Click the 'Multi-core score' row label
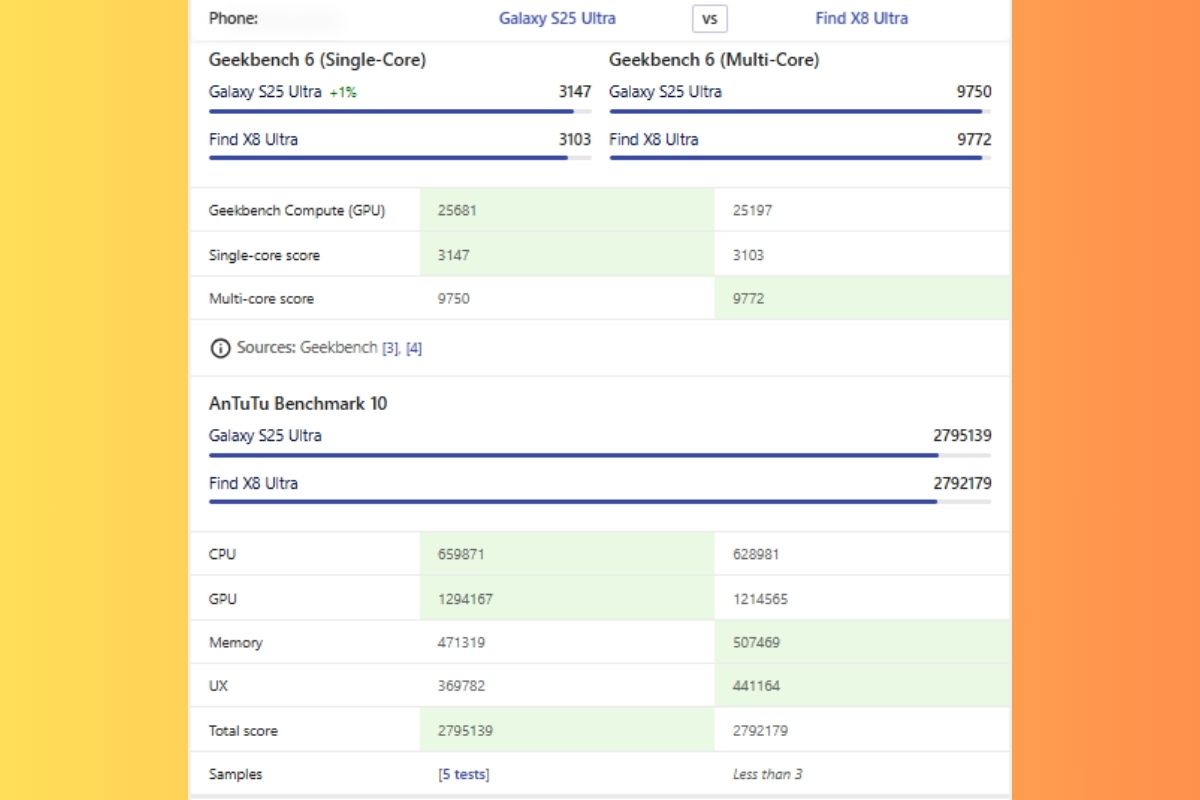The height and width of the screenshot is (800, 1200). pyautogui.click(x=261, y=299)
